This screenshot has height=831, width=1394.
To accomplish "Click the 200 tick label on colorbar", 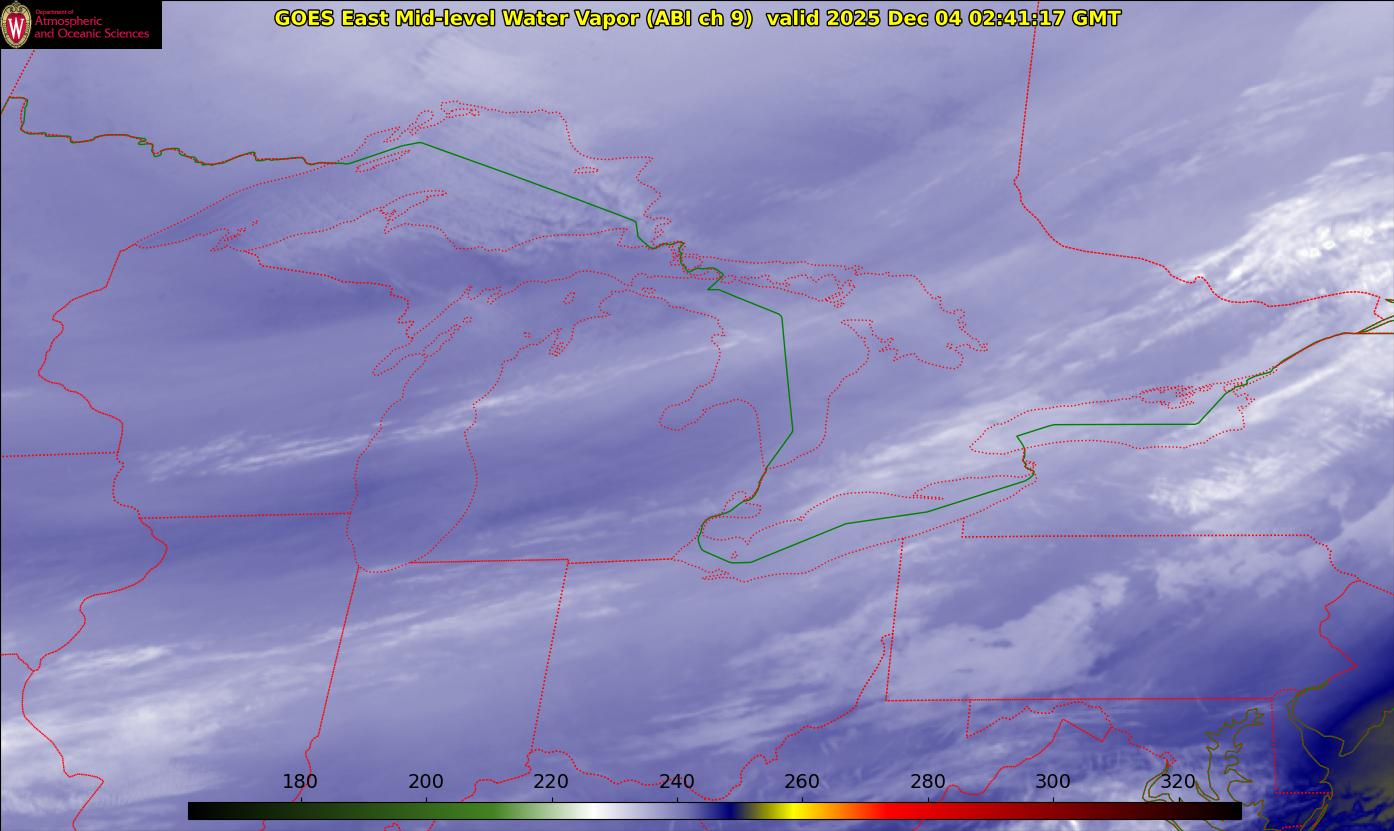I will 426,781.
